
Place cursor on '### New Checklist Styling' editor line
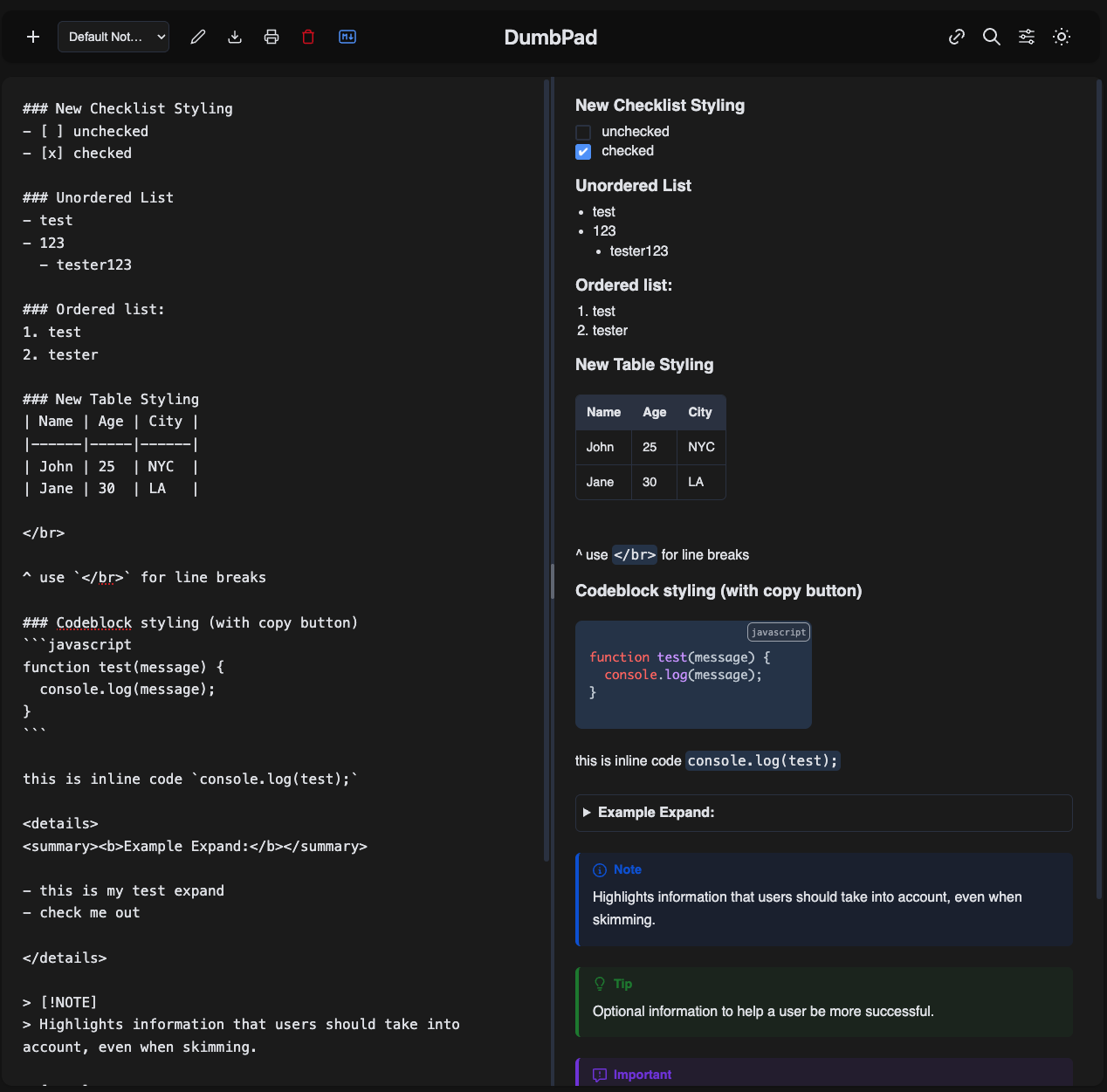click(127, 109)
